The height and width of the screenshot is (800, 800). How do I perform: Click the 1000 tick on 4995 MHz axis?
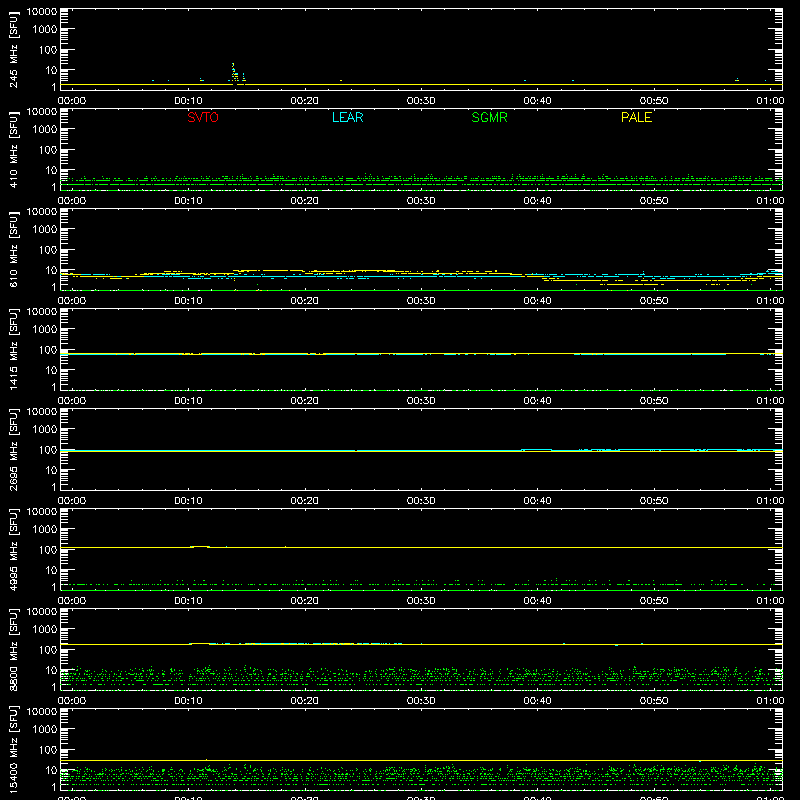pos(45,530)
